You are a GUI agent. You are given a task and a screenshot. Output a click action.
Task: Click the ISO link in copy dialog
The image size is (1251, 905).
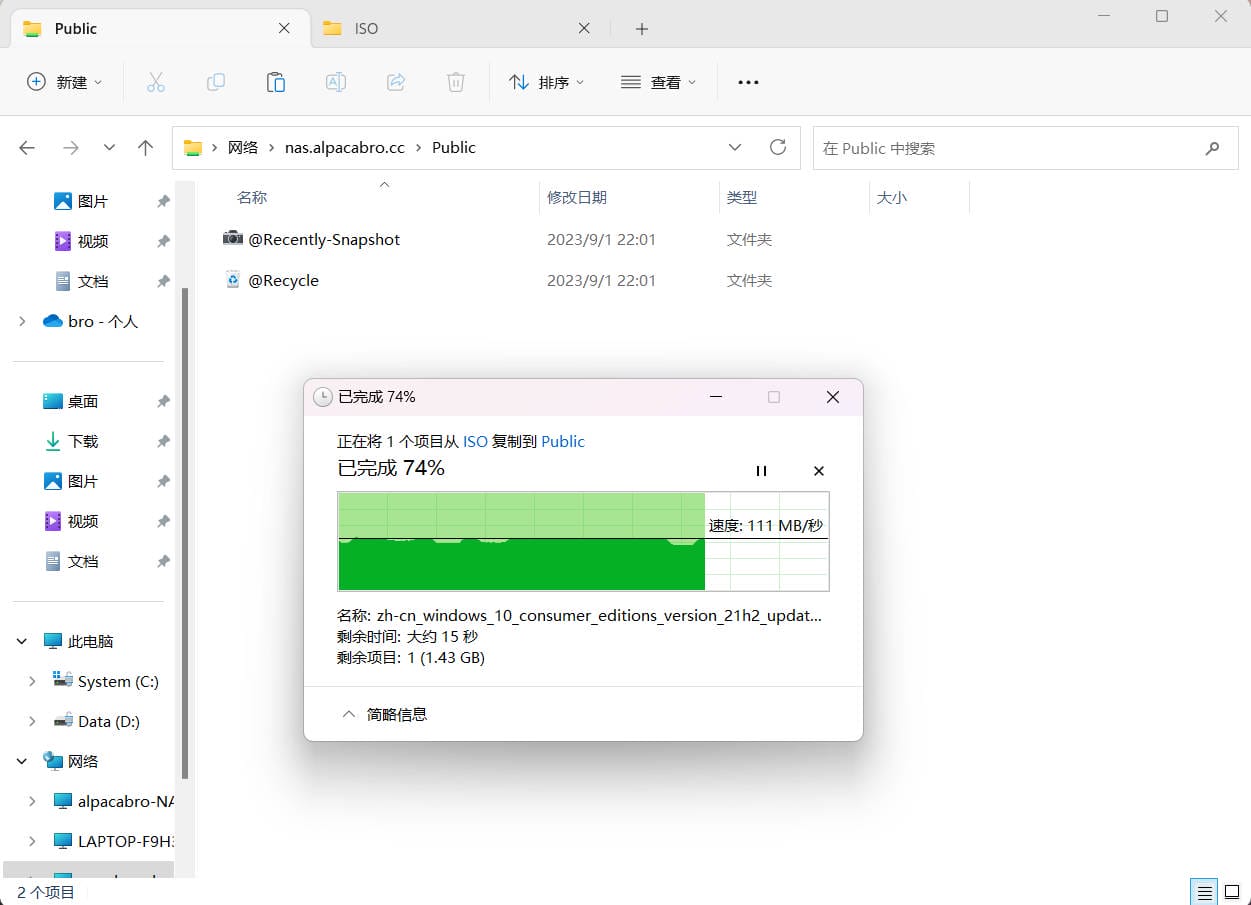point(475,441)
